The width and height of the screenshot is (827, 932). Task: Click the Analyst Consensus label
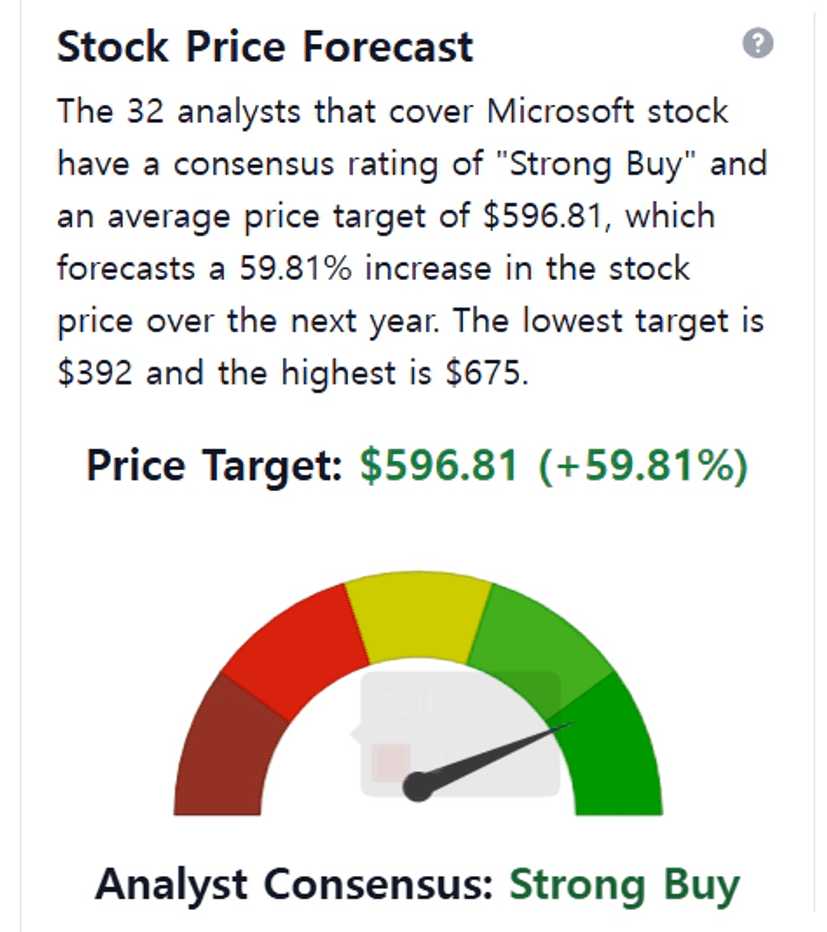[x=296, y=885]
